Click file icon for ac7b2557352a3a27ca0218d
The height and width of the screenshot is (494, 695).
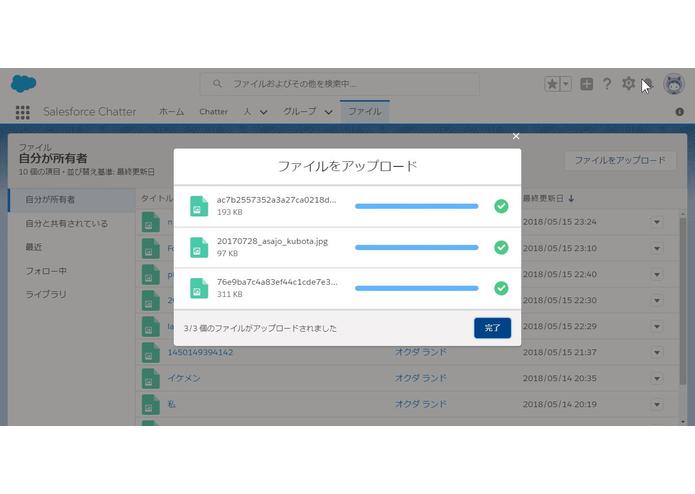pos(199,206)
